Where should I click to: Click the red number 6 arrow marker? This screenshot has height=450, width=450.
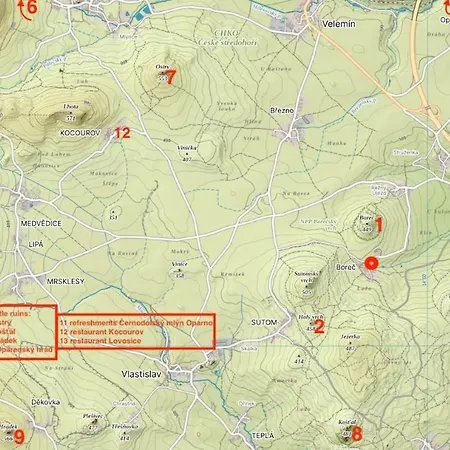28,9
